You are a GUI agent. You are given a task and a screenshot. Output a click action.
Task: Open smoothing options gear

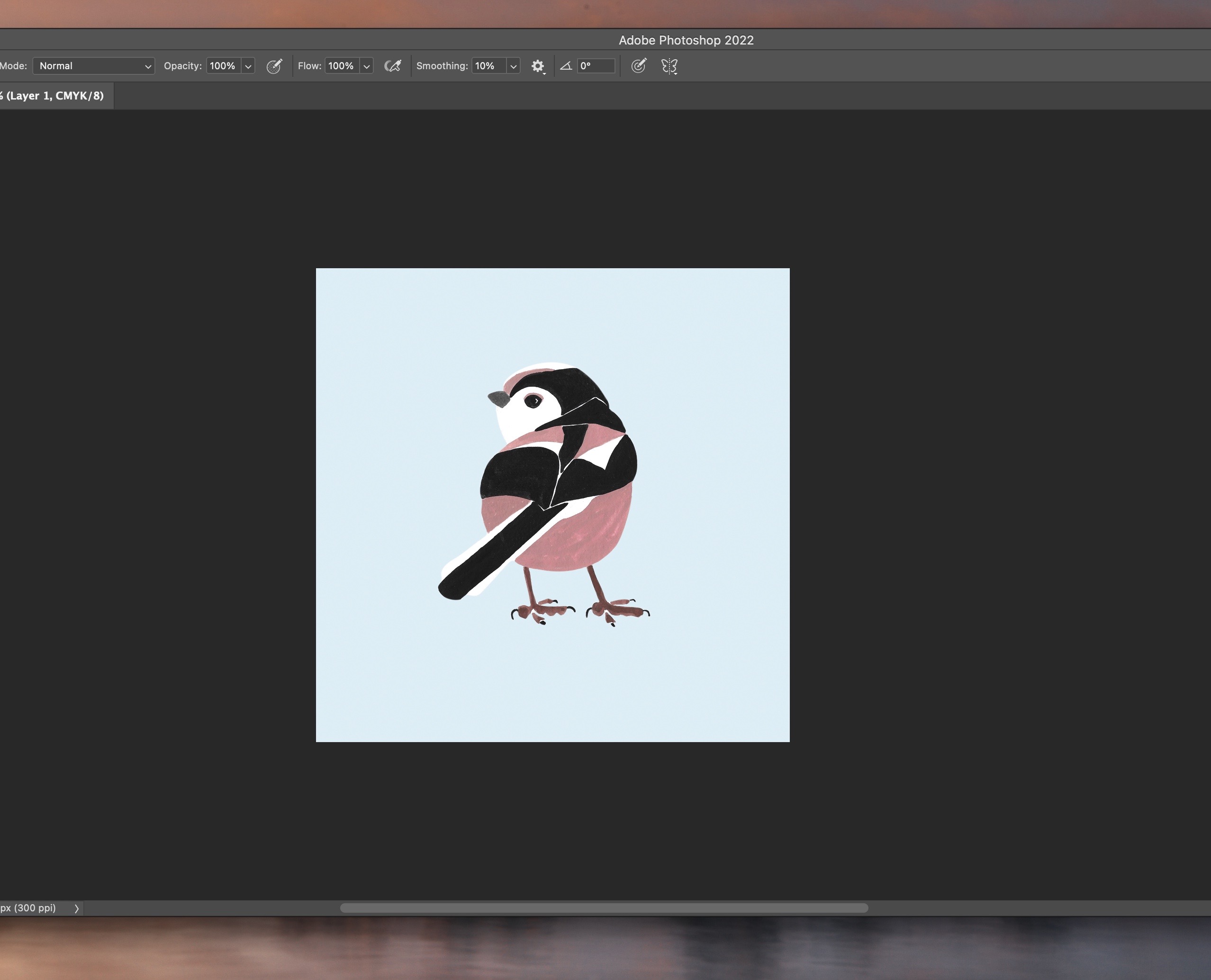pos(538,66)
